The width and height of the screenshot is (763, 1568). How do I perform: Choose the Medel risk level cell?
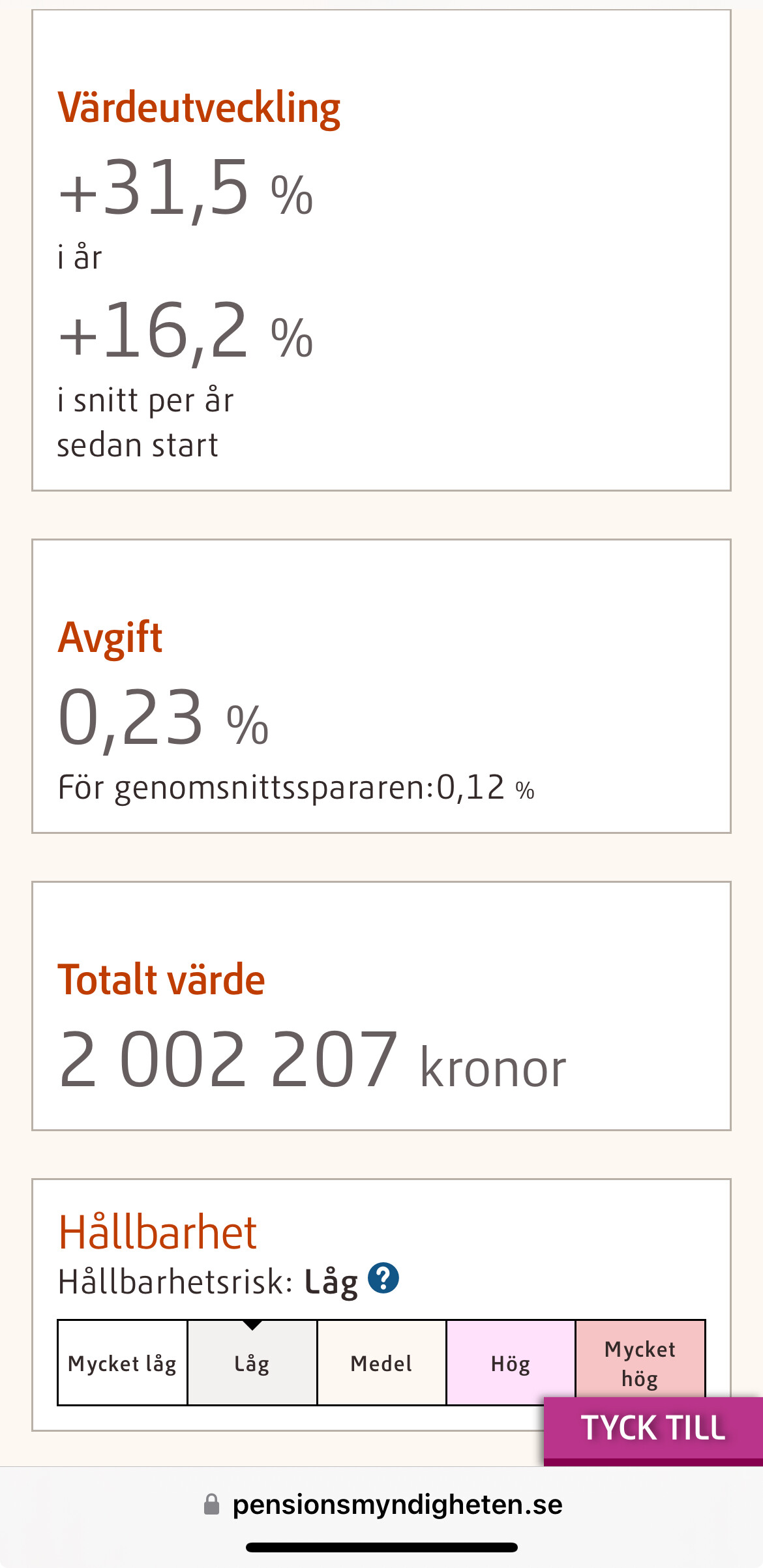[x=381, y=1363]
